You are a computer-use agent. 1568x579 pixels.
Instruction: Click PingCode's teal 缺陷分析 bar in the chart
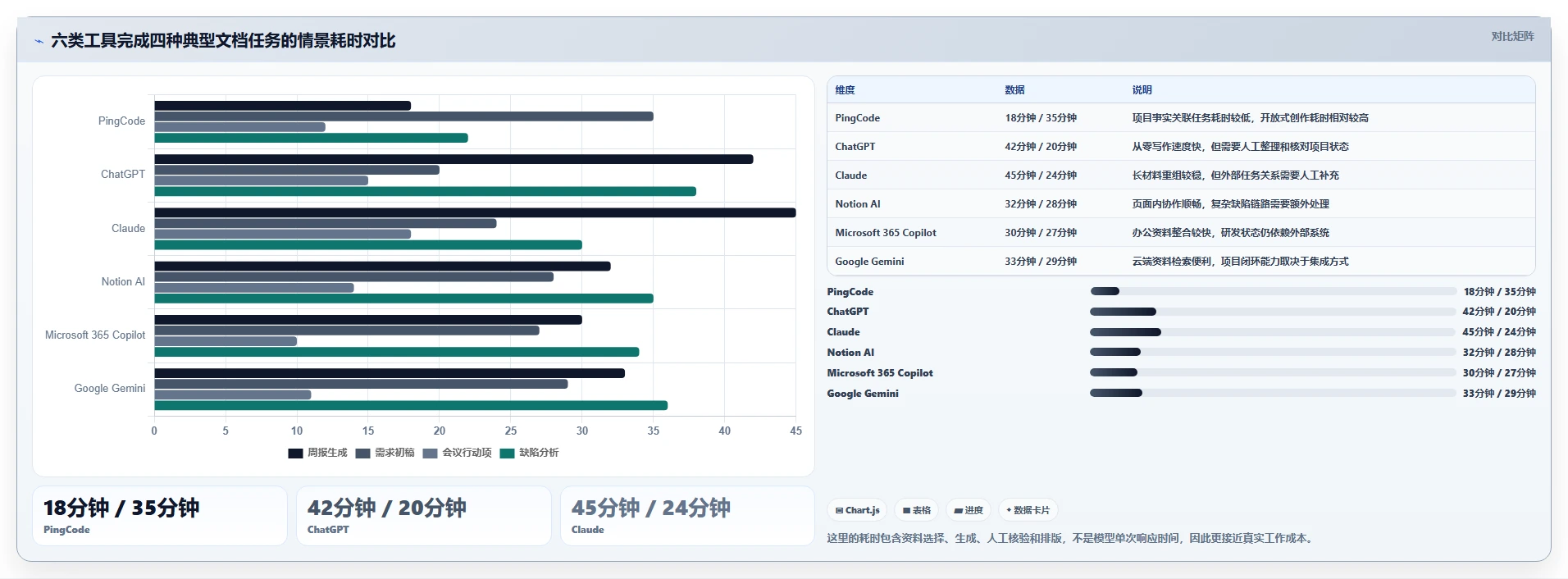(x=311, y=138)
